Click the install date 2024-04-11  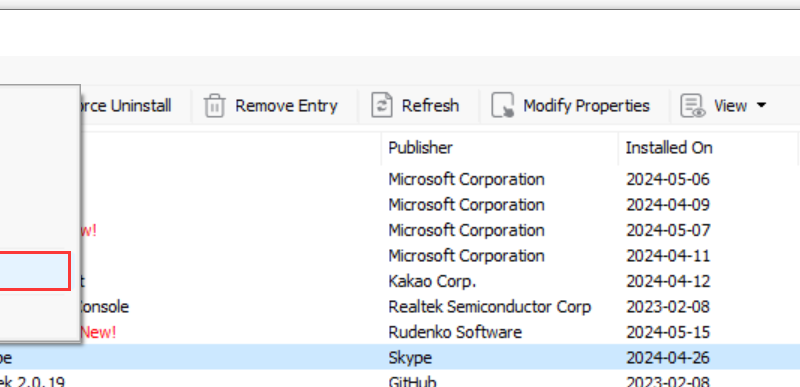point(668,255)
